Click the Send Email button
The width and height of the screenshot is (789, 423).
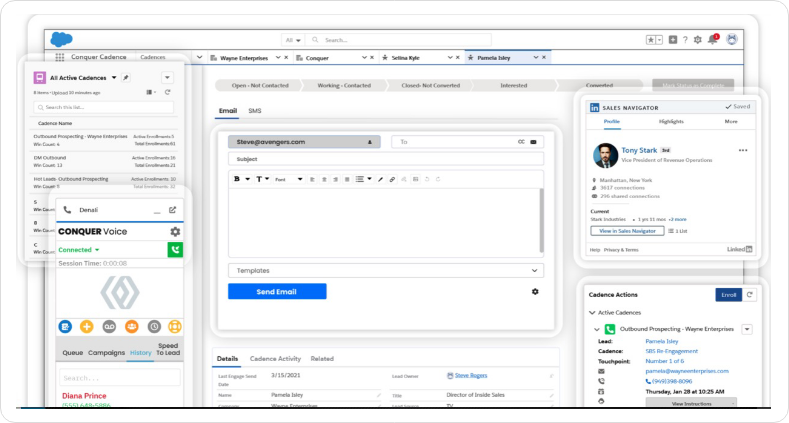point(277,292)
